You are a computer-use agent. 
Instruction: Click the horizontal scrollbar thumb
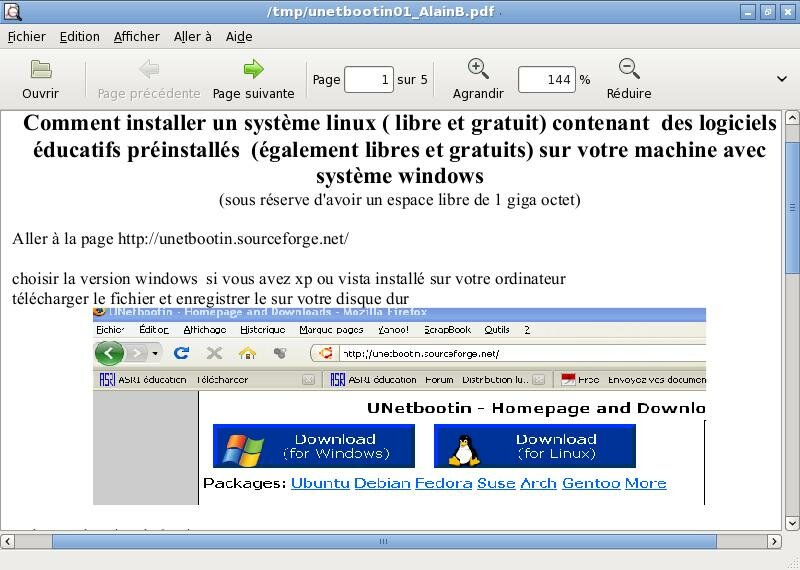(x=384, y=541)
